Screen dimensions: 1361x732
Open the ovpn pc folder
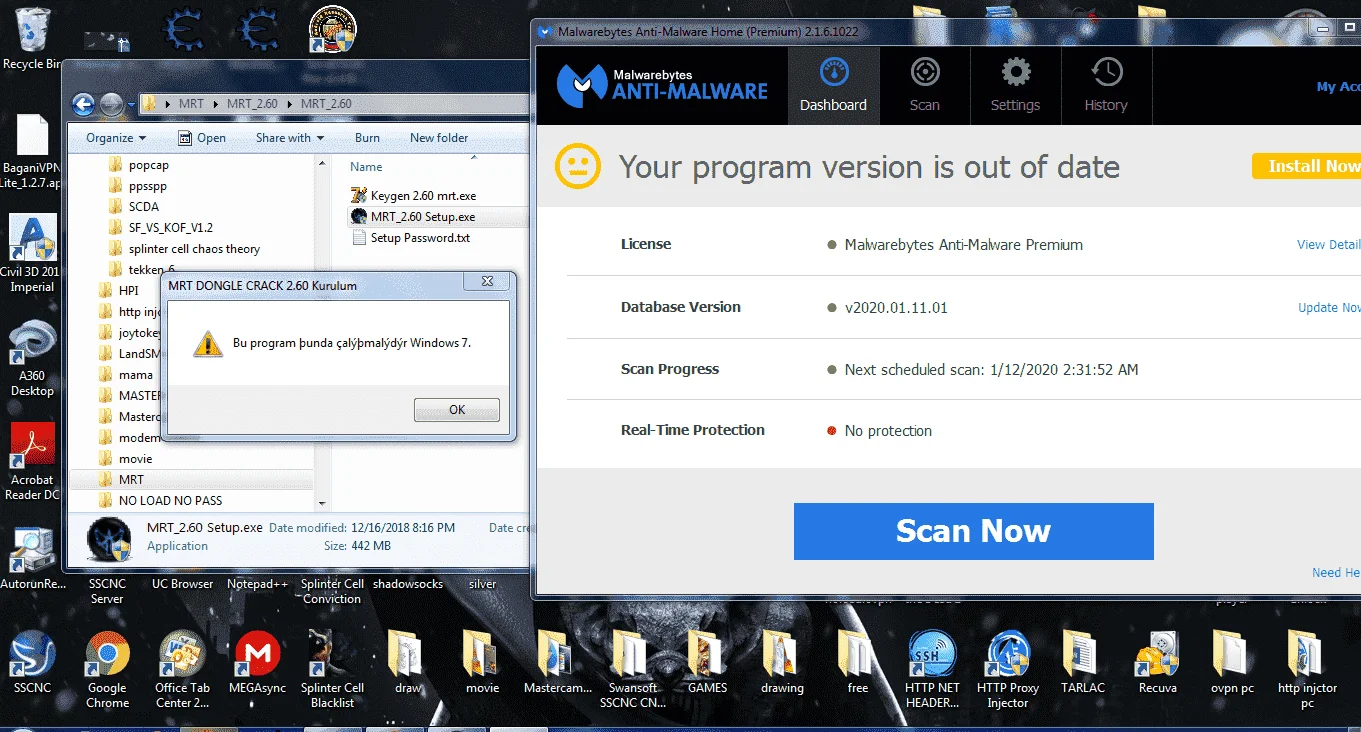coord(1232,663)
